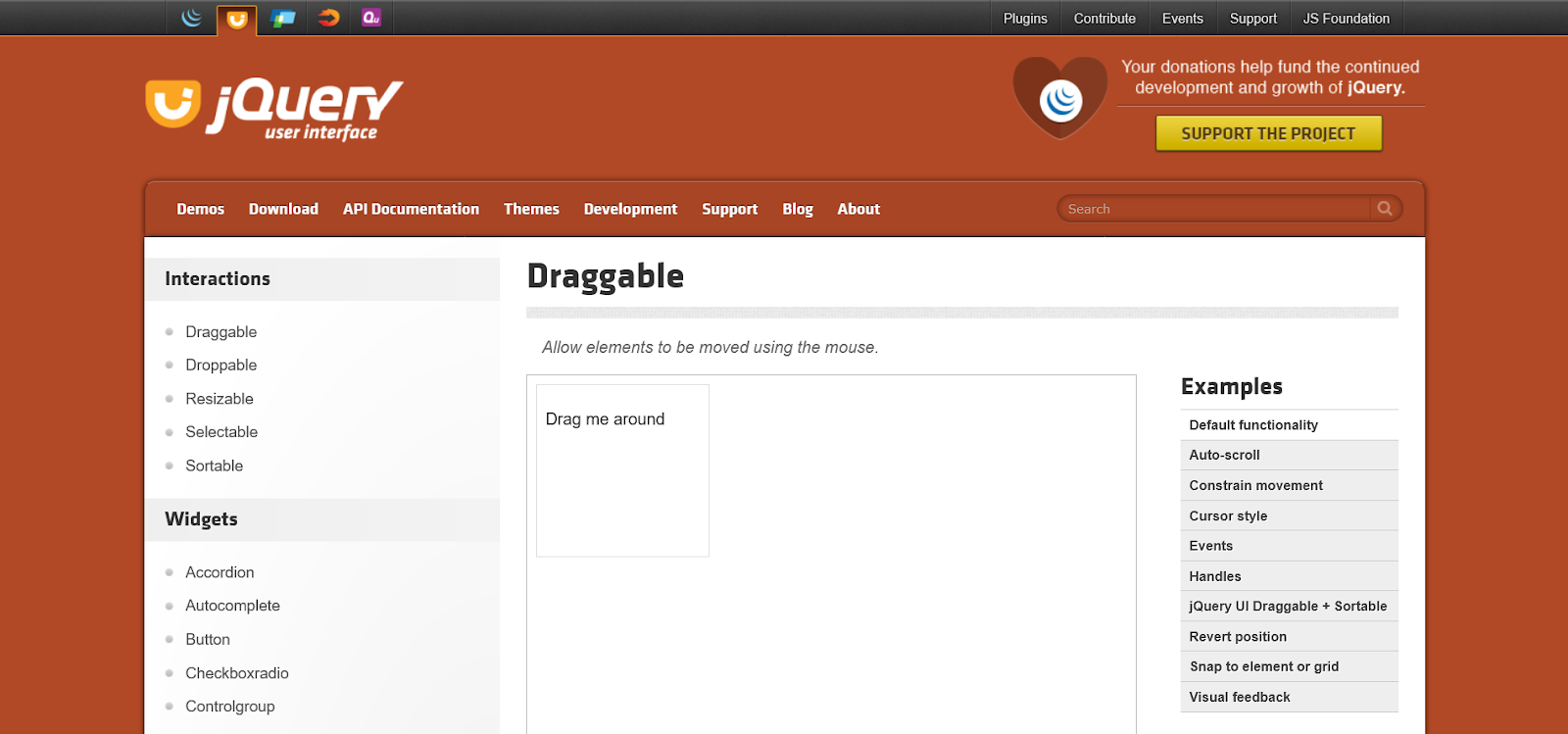Screen dimensions: 1568x734
Task: Open Controlgroup widget demo
Action: pyautogui.click(x=230, y=707)
